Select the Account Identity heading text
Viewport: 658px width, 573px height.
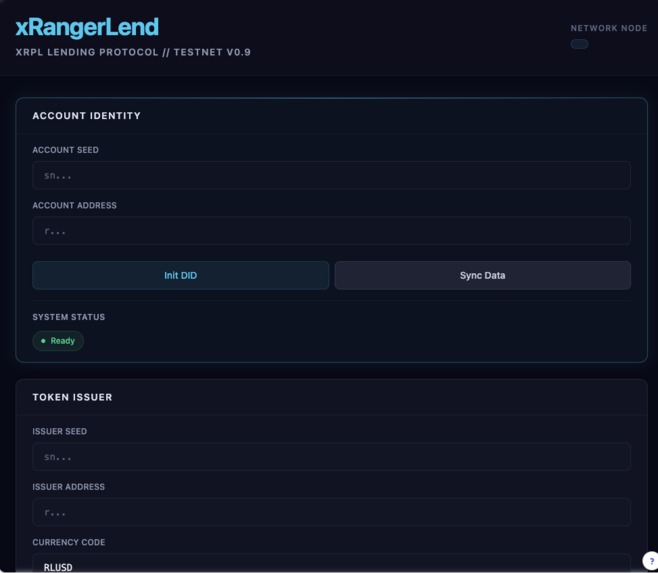86,116
